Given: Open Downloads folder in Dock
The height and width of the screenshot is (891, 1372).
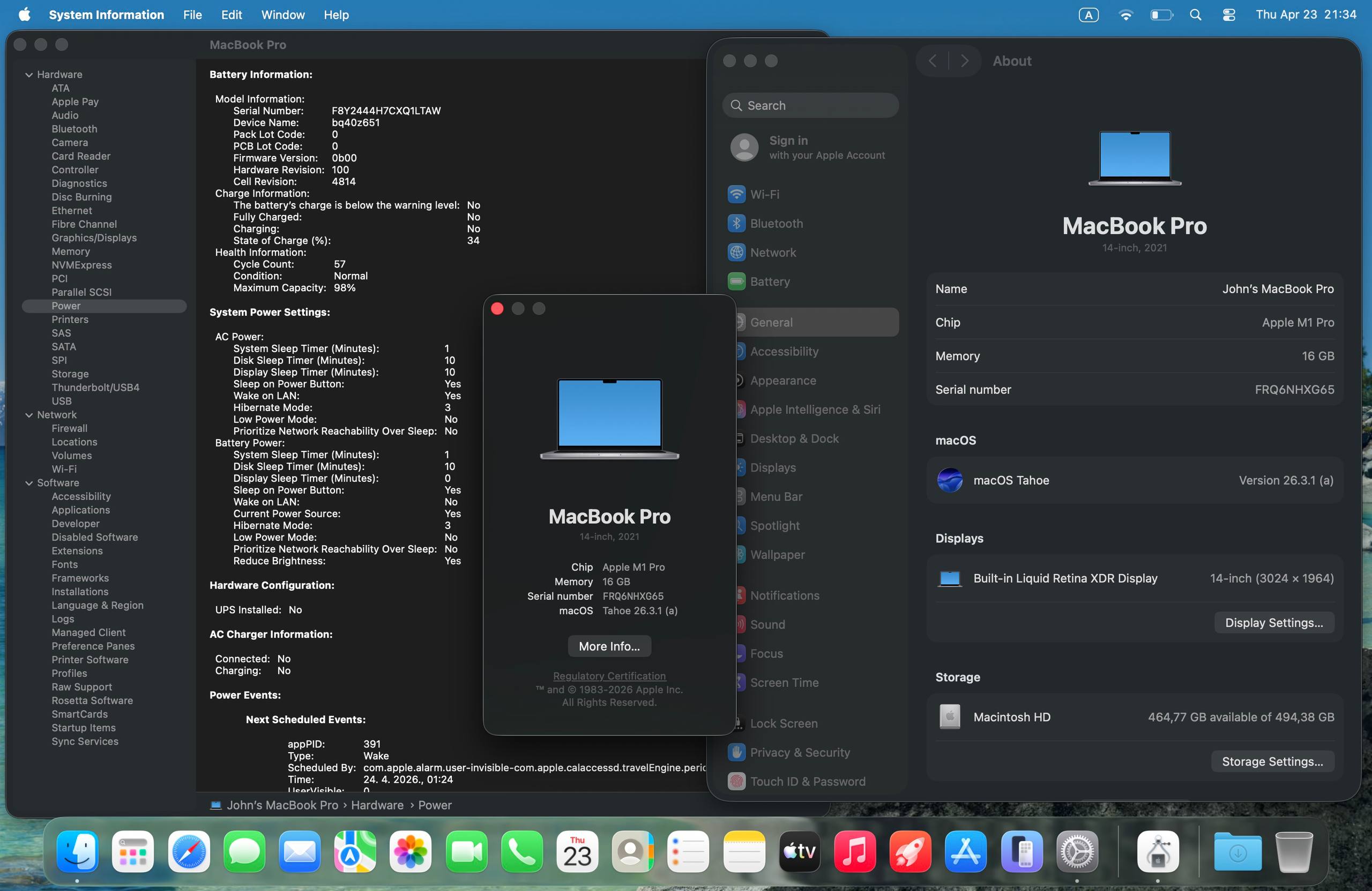Looking at the screenshot, I should (x=1237, y=851).
